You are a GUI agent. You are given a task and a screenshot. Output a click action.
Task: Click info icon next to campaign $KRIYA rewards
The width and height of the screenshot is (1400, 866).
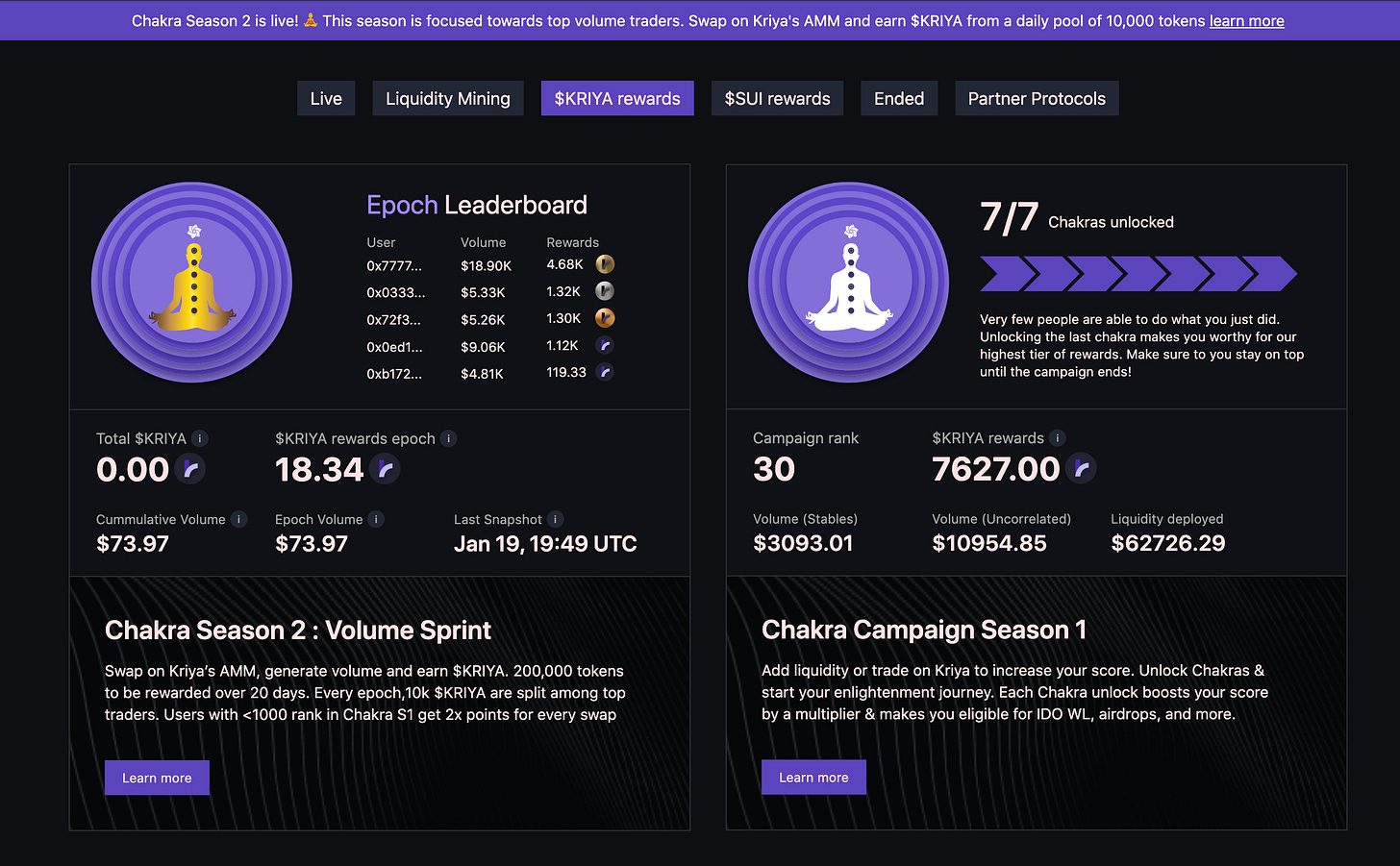pyautogui.click(x=1058, y=438)
